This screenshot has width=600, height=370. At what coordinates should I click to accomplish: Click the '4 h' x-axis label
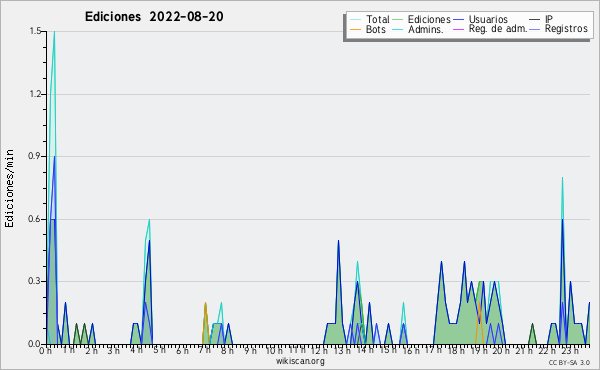[x=136, y=350]
